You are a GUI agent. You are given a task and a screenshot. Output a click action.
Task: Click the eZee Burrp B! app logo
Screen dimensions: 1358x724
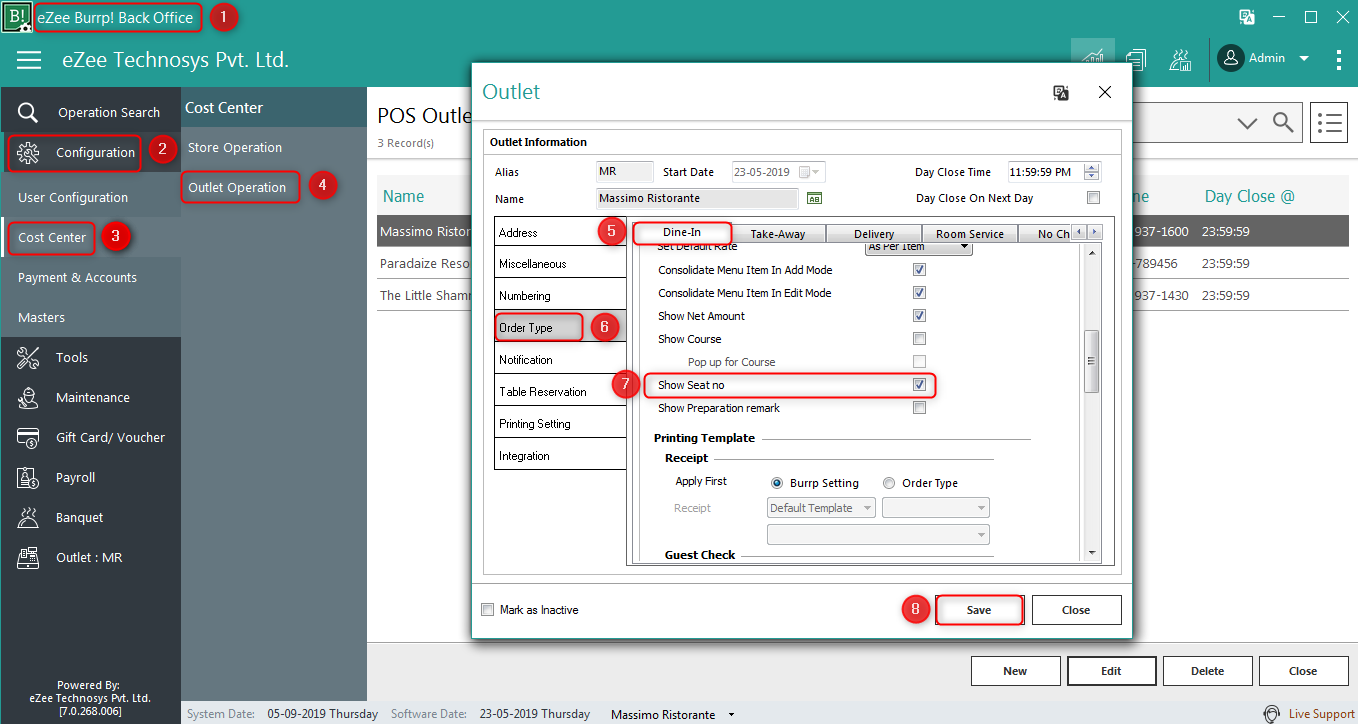tap(17, 17)
